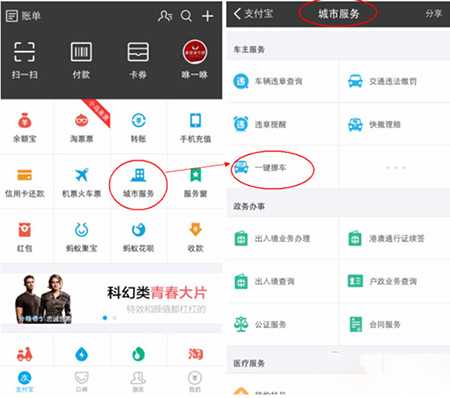The width and height of the screenshot is (450, 398).
Task: Open 蚂蚁聚宝 wealth app
Action: (81, 237)
